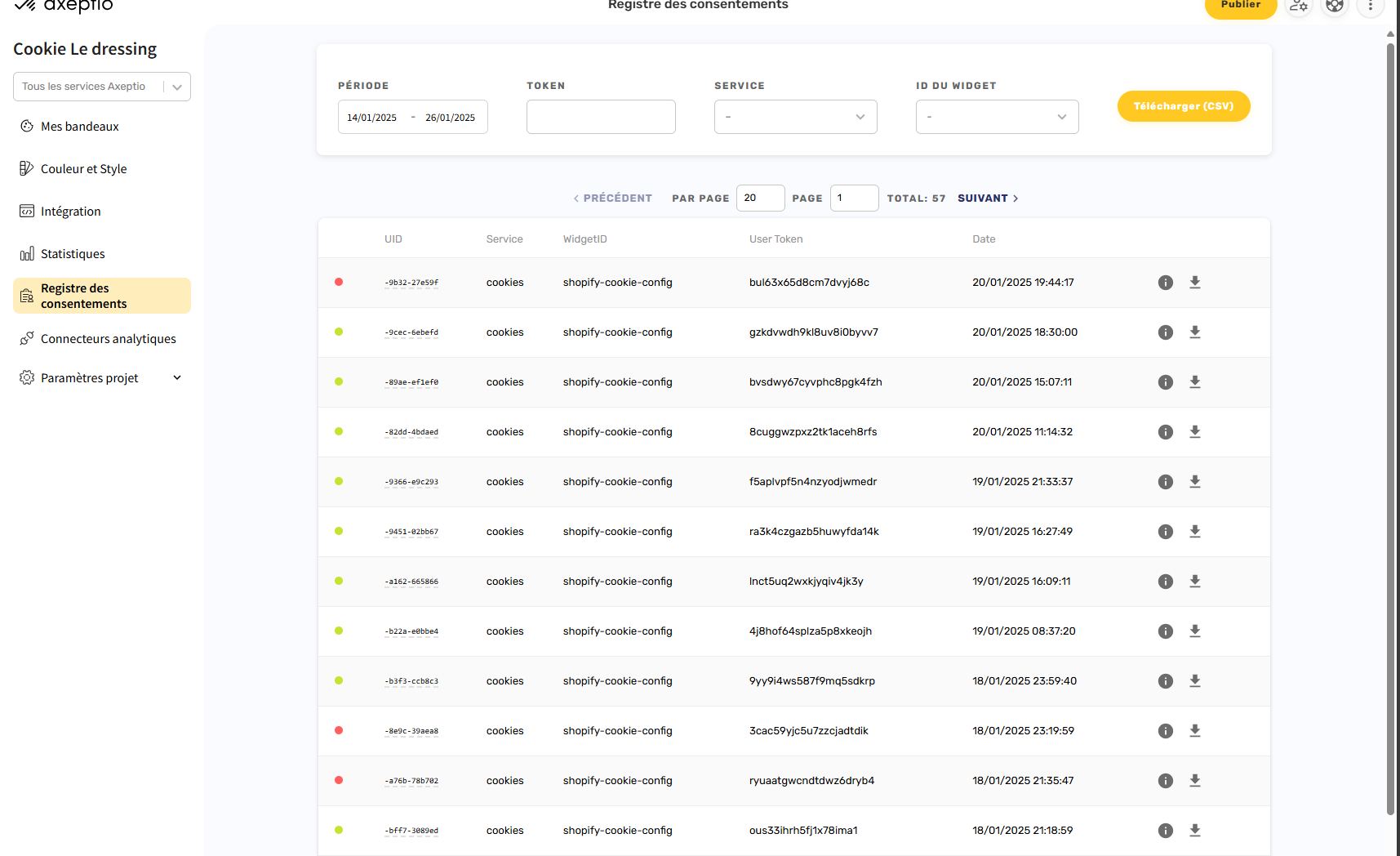Click the WidgetID column header

[584, 239]
